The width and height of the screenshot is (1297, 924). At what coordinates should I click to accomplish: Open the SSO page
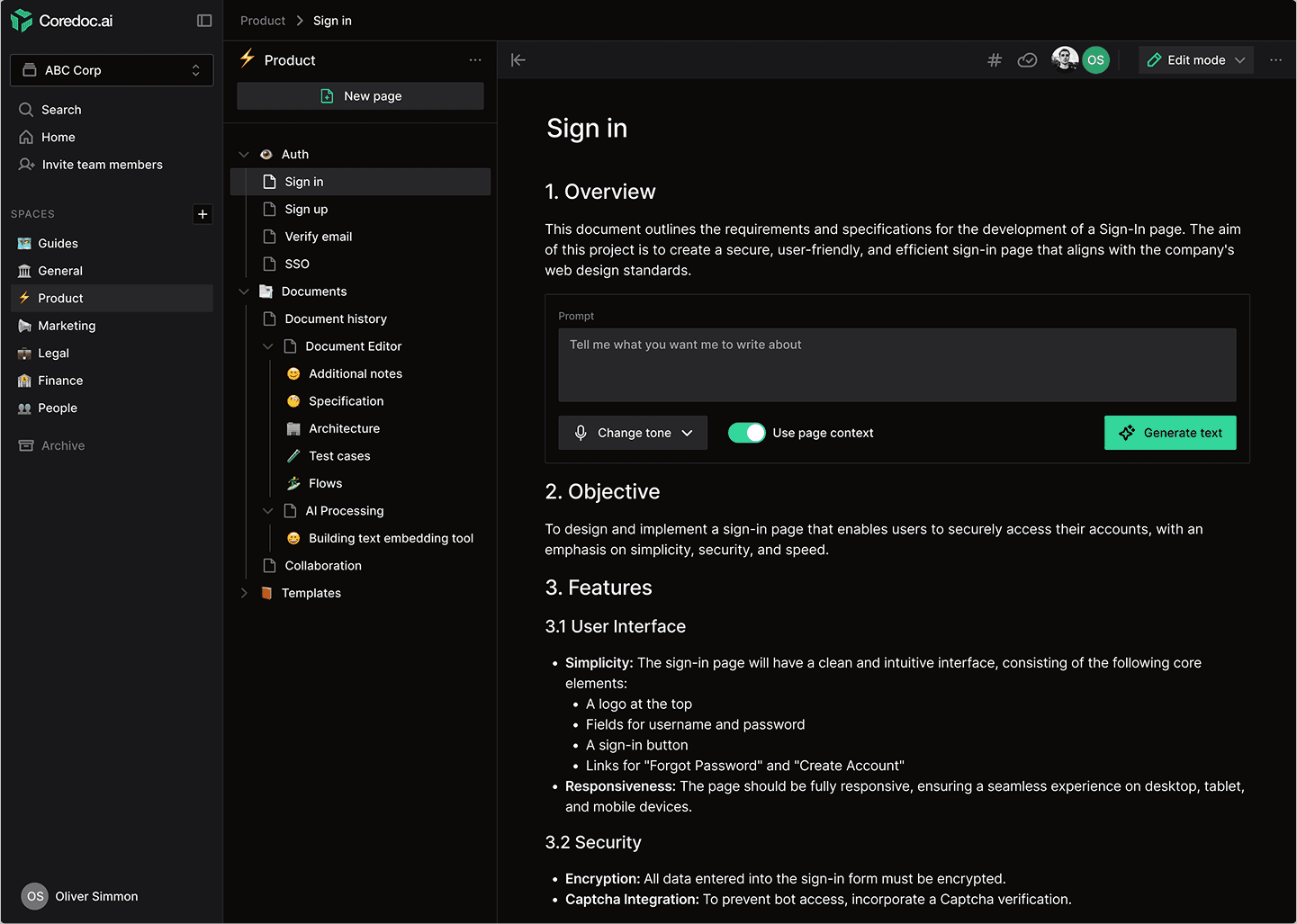pos(360,264)
